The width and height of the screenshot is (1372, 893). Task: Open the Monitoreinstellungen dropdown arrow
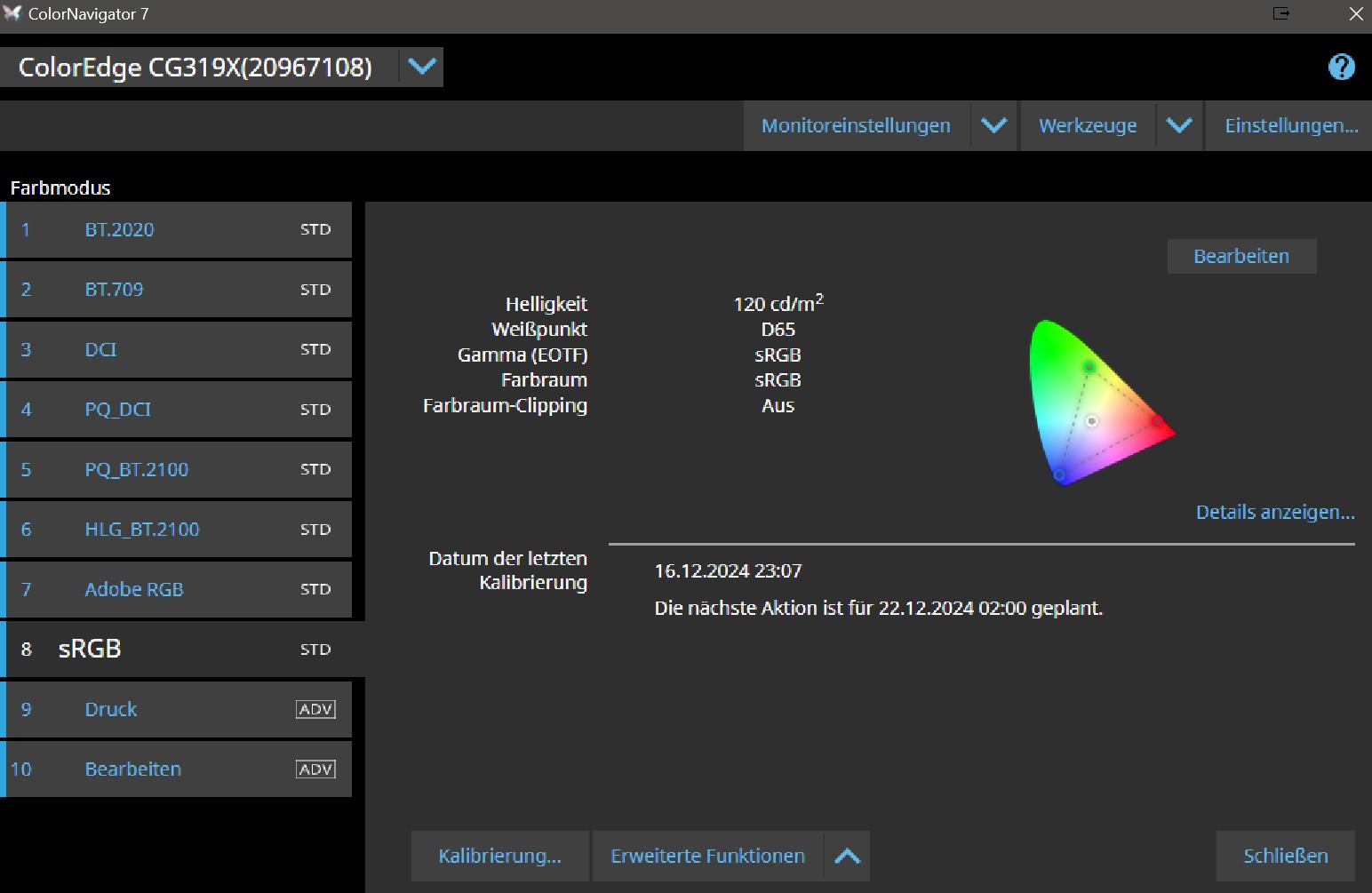993,125
